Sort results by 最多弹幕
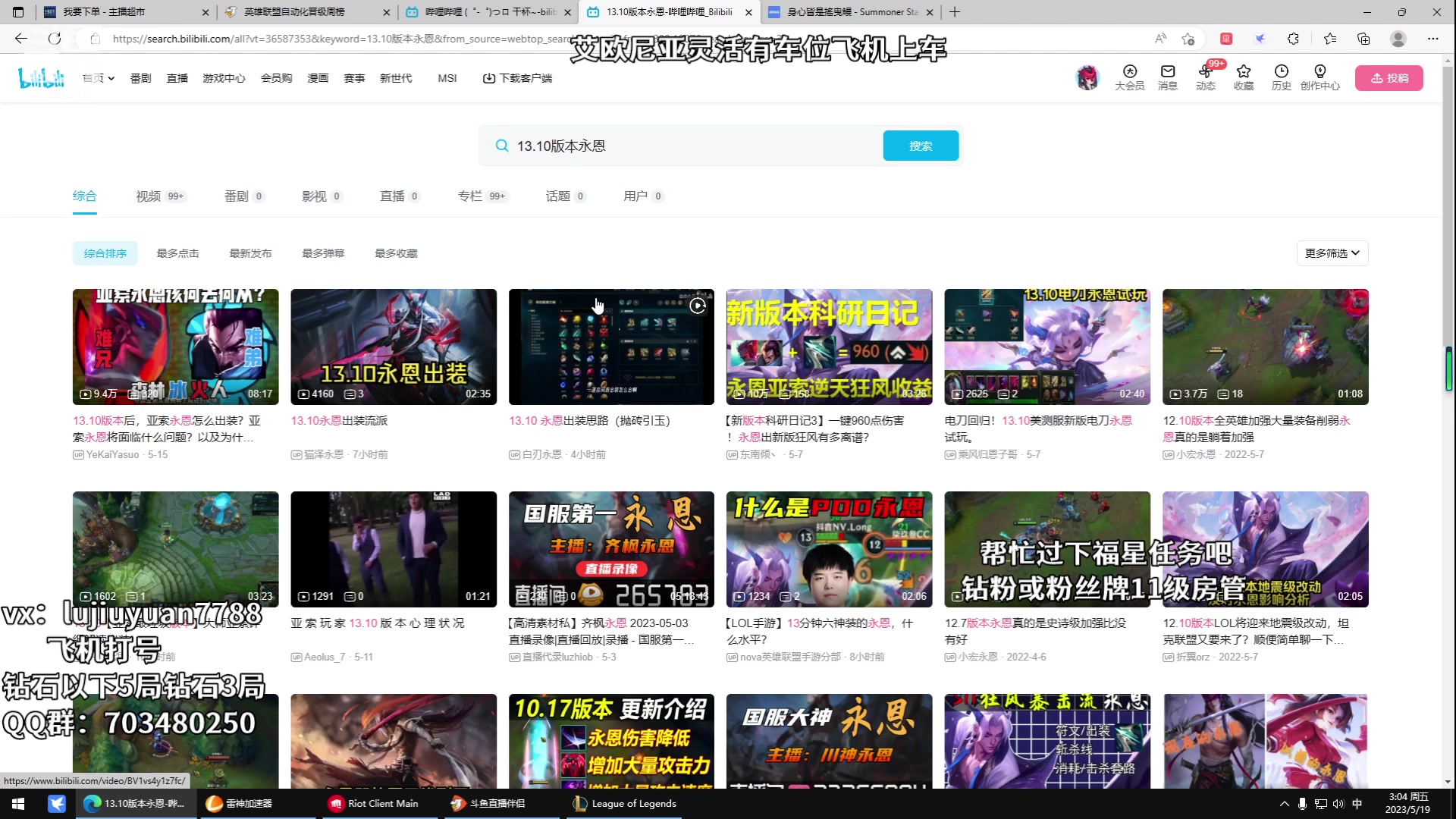This screenshot has height=819, width=1456. pyautogui.click(x=323, y=253)
